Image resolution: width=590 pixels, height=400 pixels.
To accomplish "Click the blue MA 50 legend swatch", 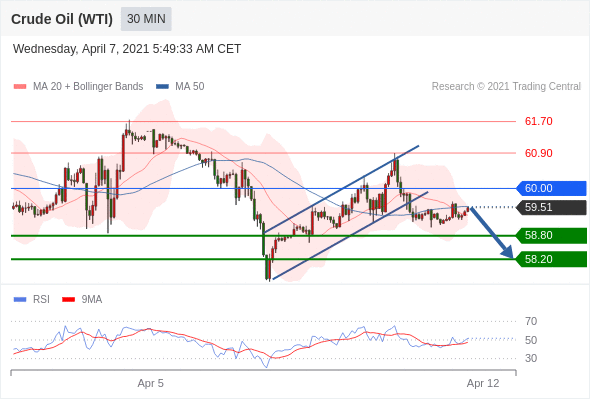I will 162,87.
